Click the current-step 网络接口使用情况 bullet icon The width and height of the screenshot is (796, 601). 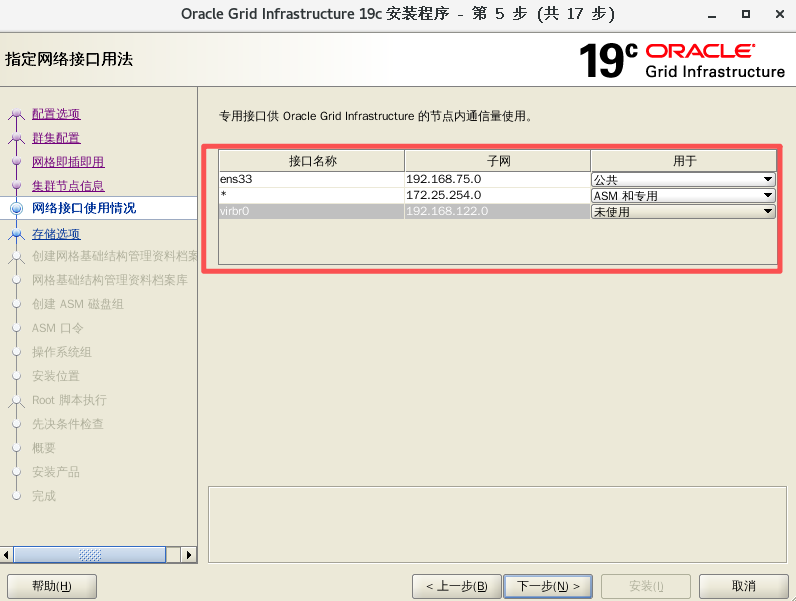tap(17, 208)
